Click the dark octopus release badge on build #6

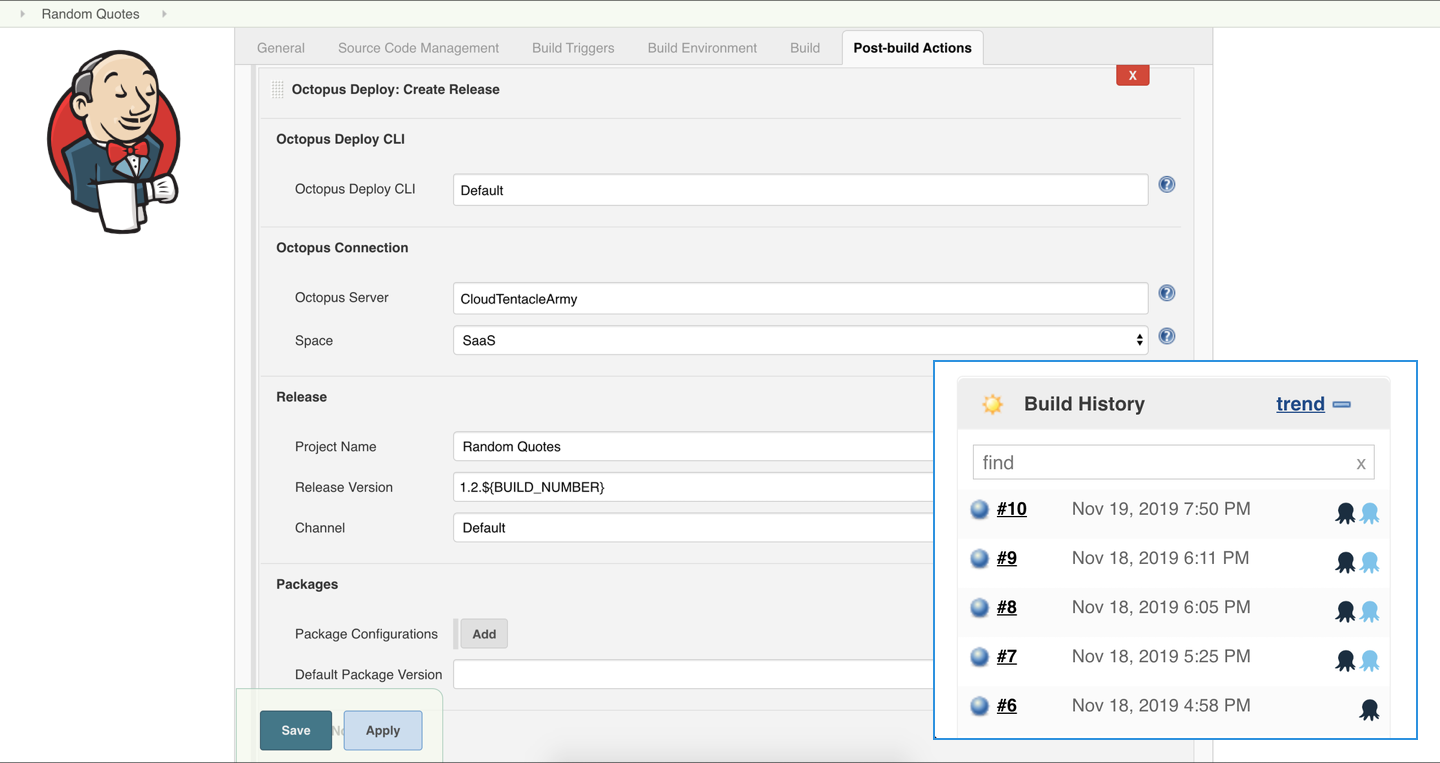(1369, 709)
